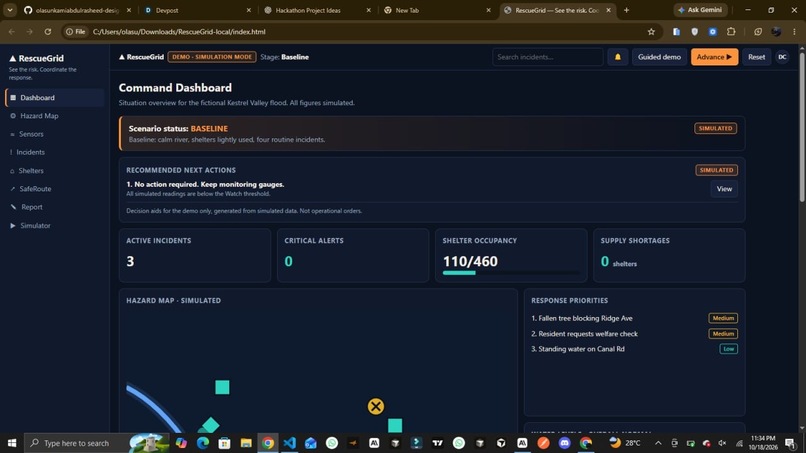Viewport: 806px width, 453px height.
Task: Open TradingView from taskbar
Action: tap(437, 443)
